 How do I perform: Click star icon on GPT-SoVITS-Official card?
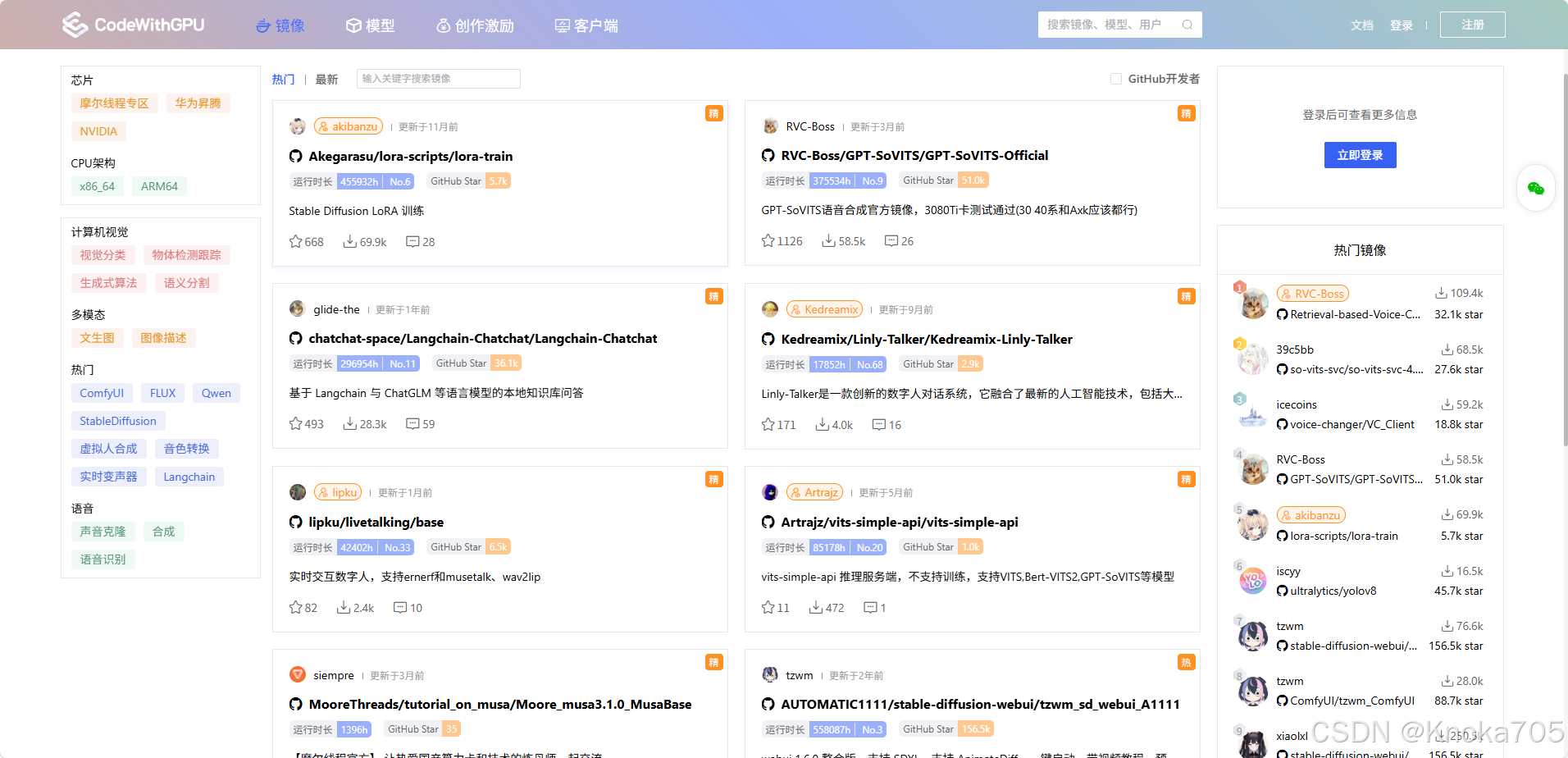(x=768, y=240)
